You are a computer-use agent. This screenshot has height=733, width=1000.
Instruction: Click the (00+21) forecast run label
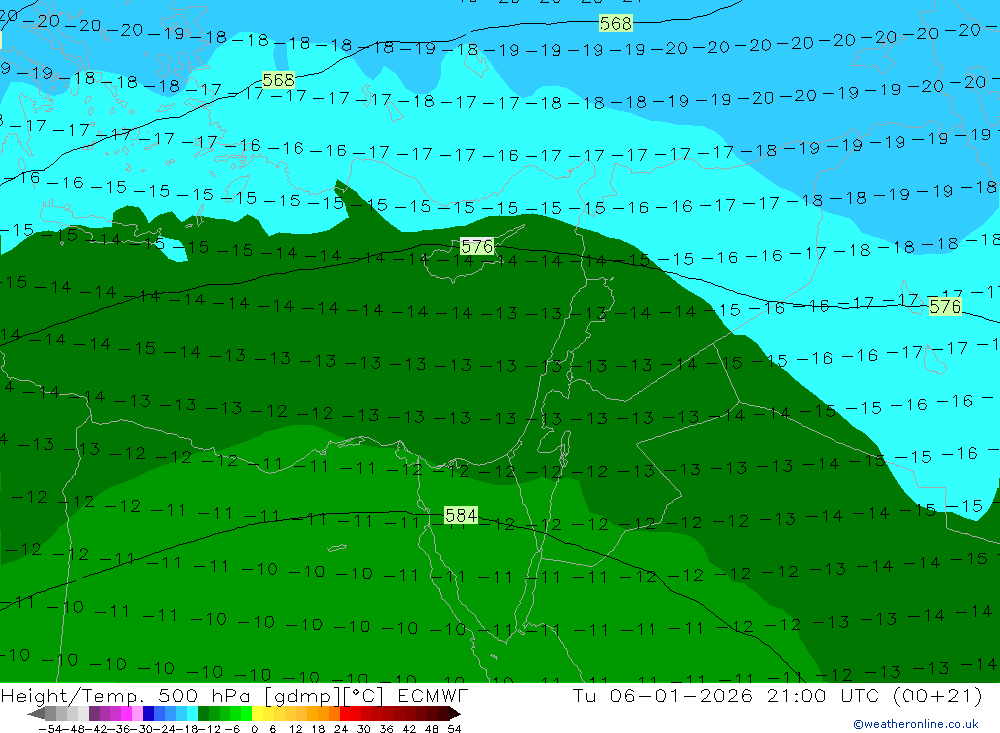pyautogui.click(x=938, y=695)
